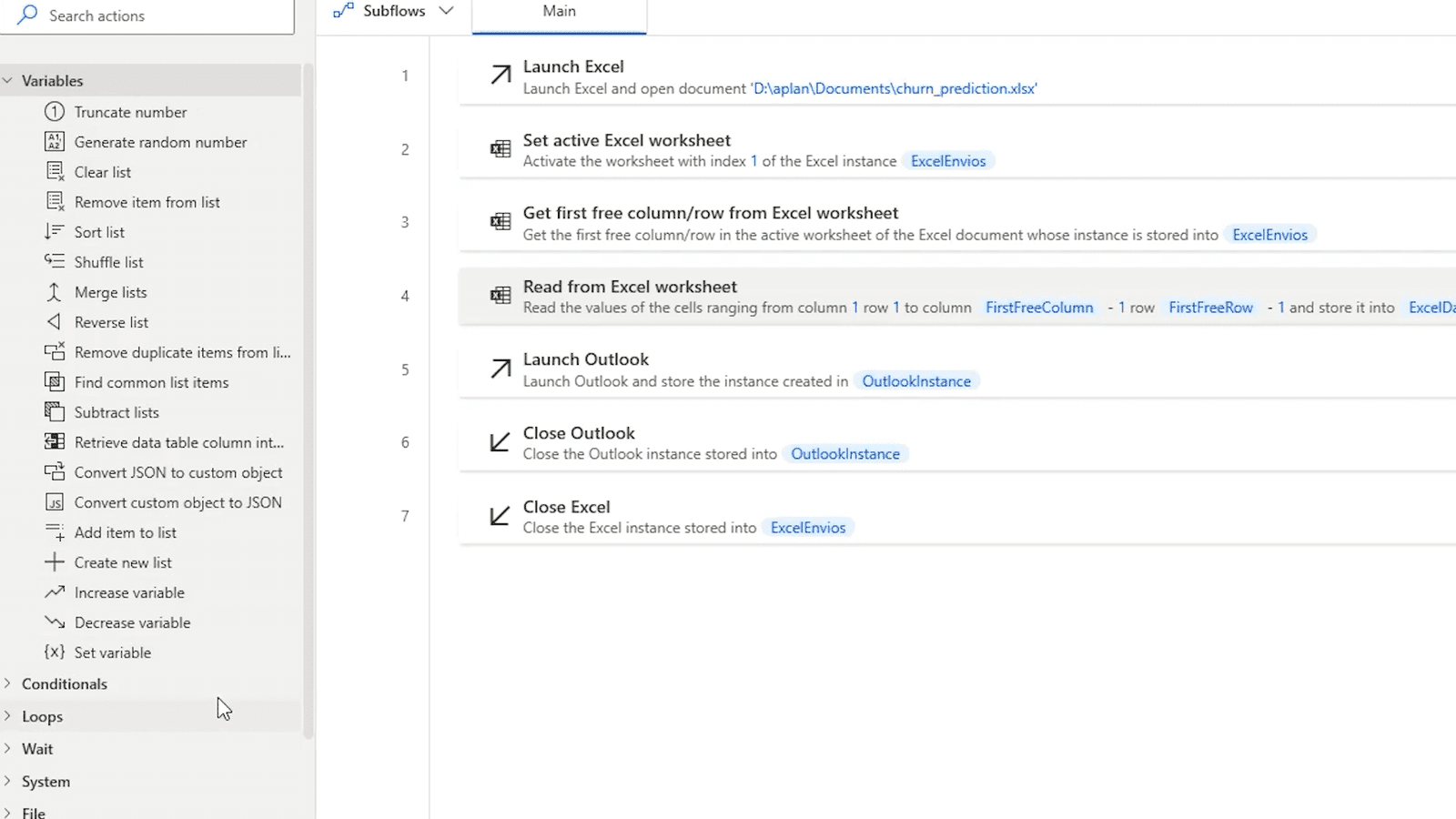The image size is (1456, 819).
Task: Click the "Subtract lists" action icon
Action: (54, 411)
